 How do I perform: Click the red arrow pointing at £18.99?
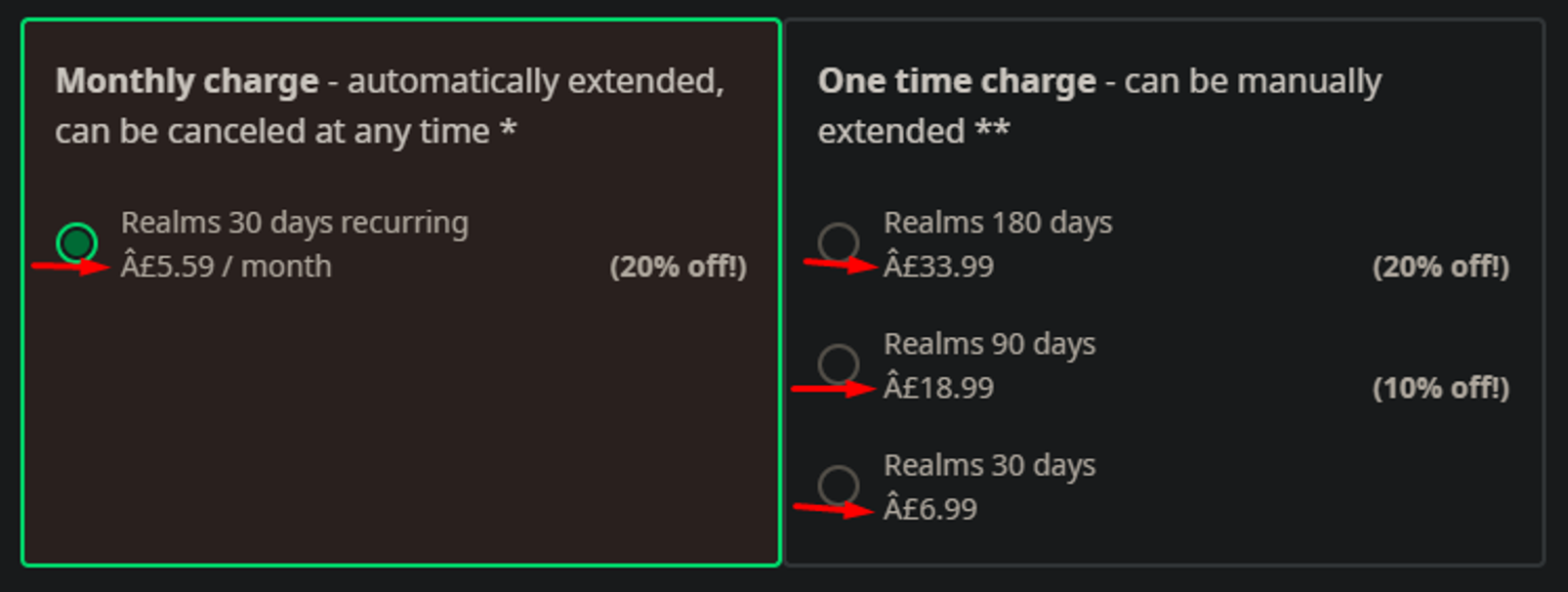[x=833, y=389]
